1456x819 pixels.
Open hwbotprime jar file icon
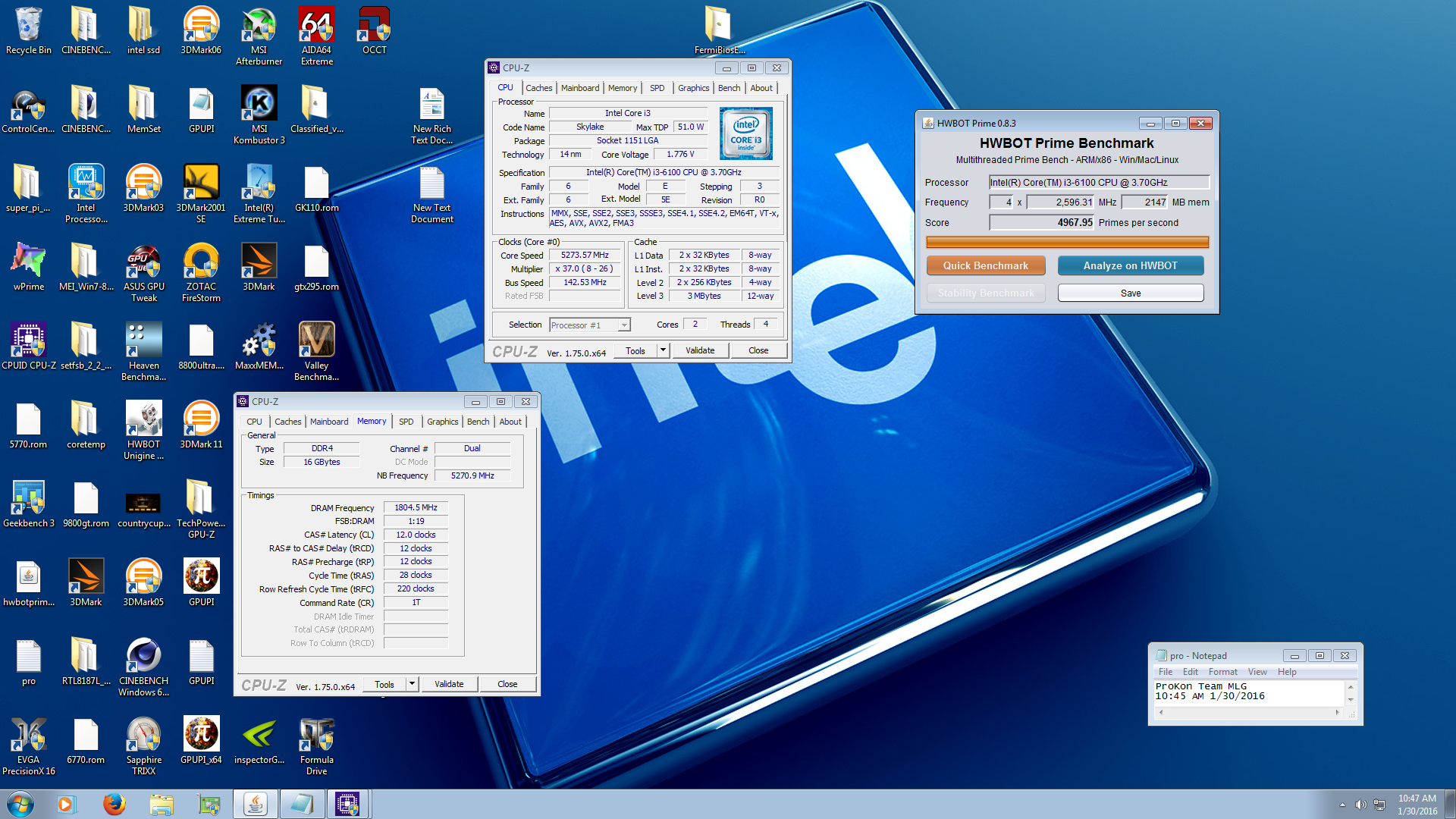tap(29, 583)
